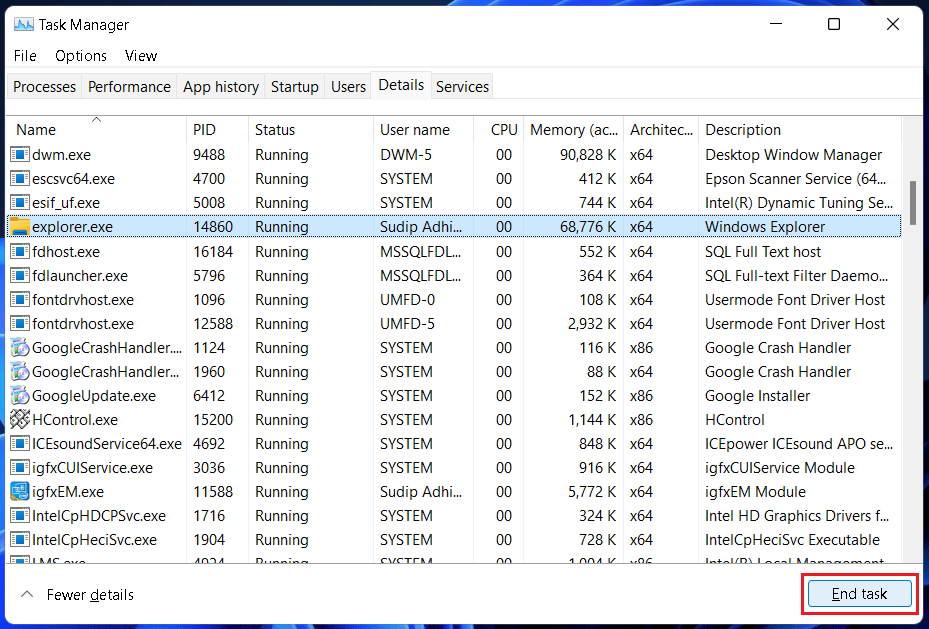Viewport: 929px width, 629px height.
Task: Click the escsvc64.exe process icon
Action: click(20, 179)
